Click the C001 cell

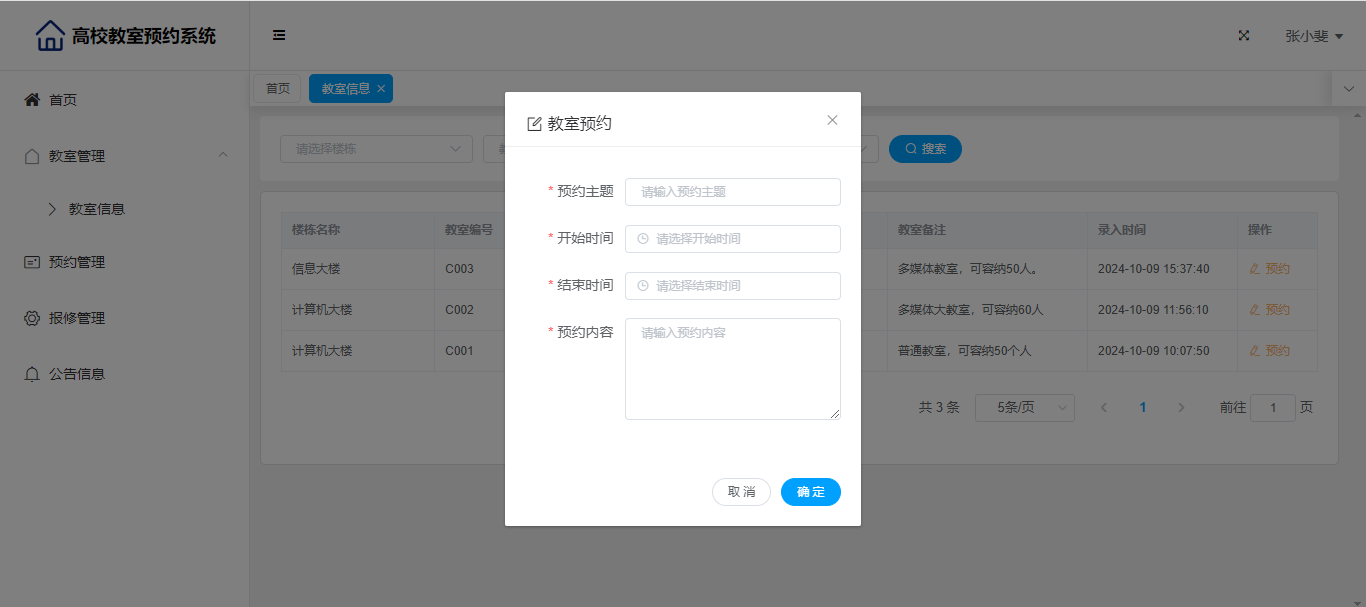click(x=460, y=351)
